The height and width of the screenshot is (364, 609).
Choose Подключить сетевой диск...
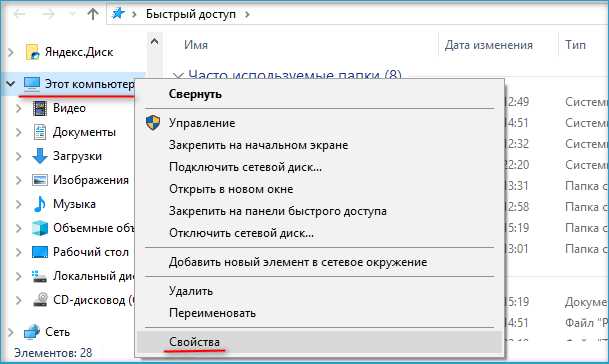tap(319, 167)
